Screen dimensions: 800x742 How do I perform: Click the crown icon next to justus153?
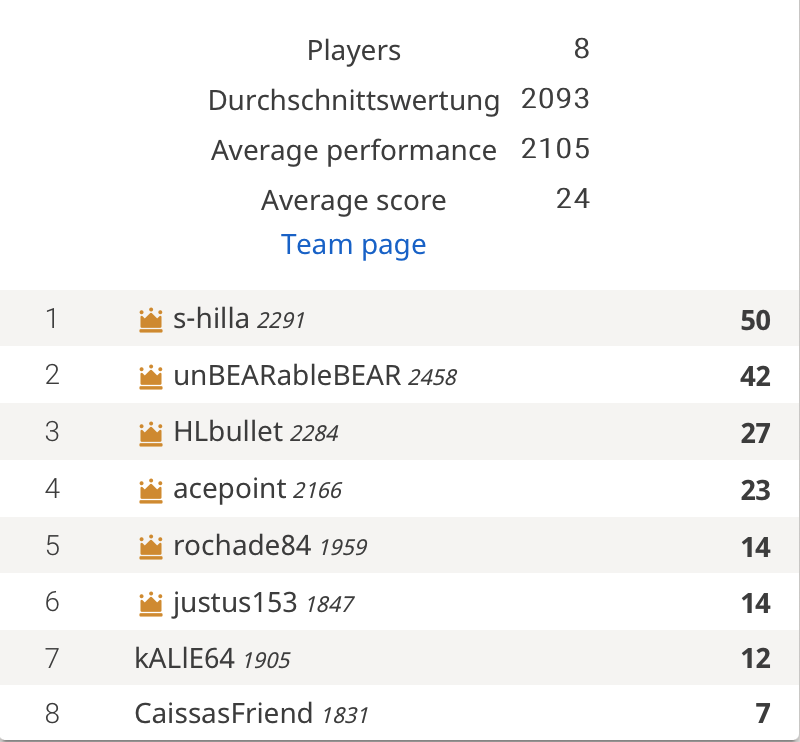tap(151, 604)
